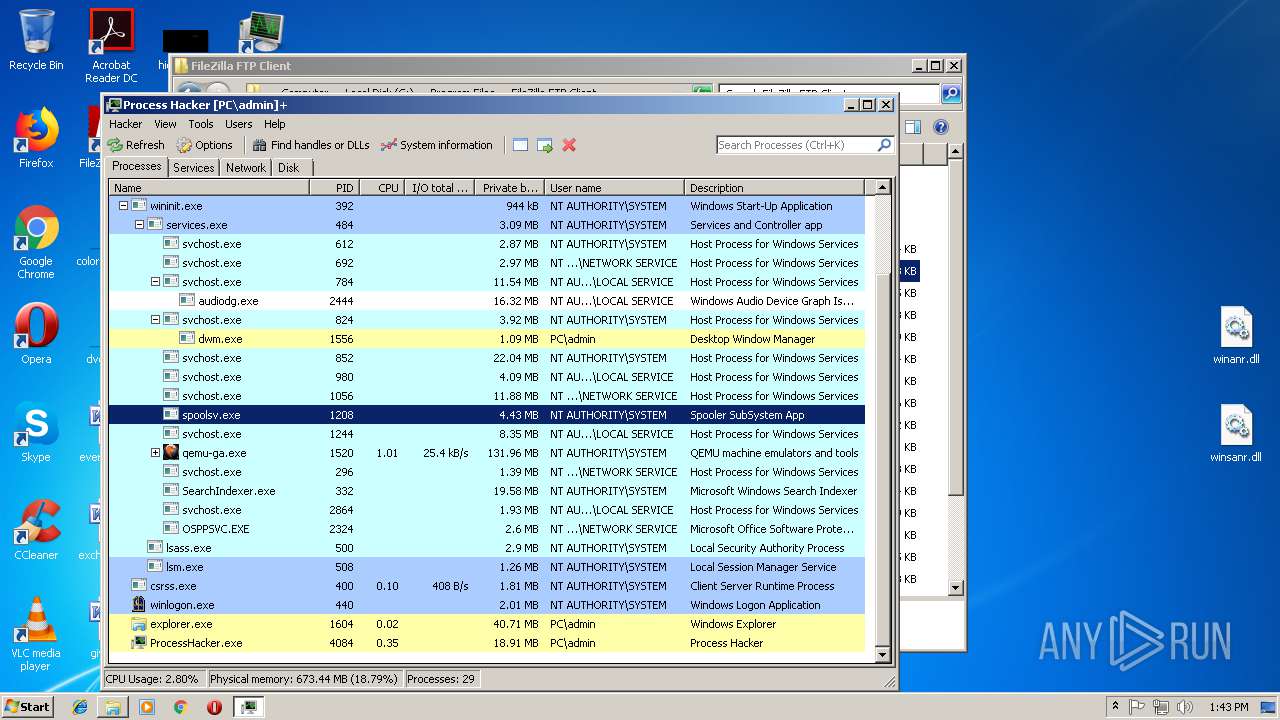Open Windows Media Player taskbar icon
Viewport: 1280px width, 720px height.
(147, 707)
